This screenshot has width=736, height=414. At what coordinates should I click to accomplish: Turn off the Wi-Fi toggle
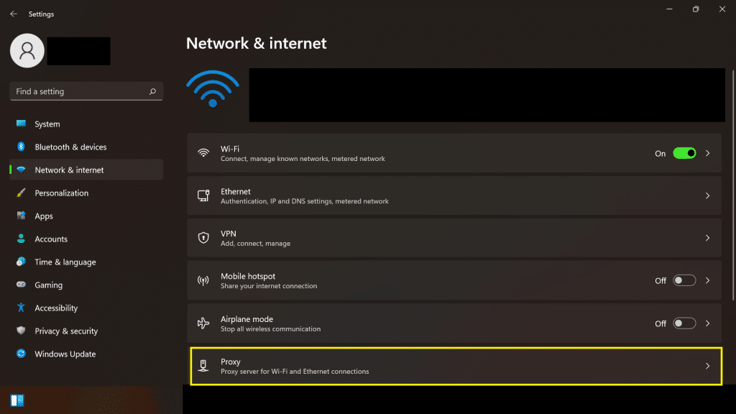[684, 153]
